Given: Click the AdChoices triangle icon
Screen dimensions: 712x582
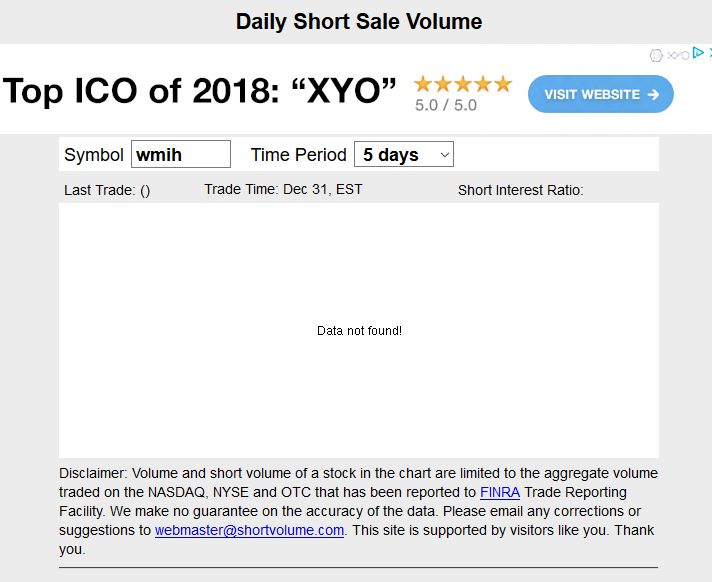Looking at the screenshot, I should (x=698, y=53).
